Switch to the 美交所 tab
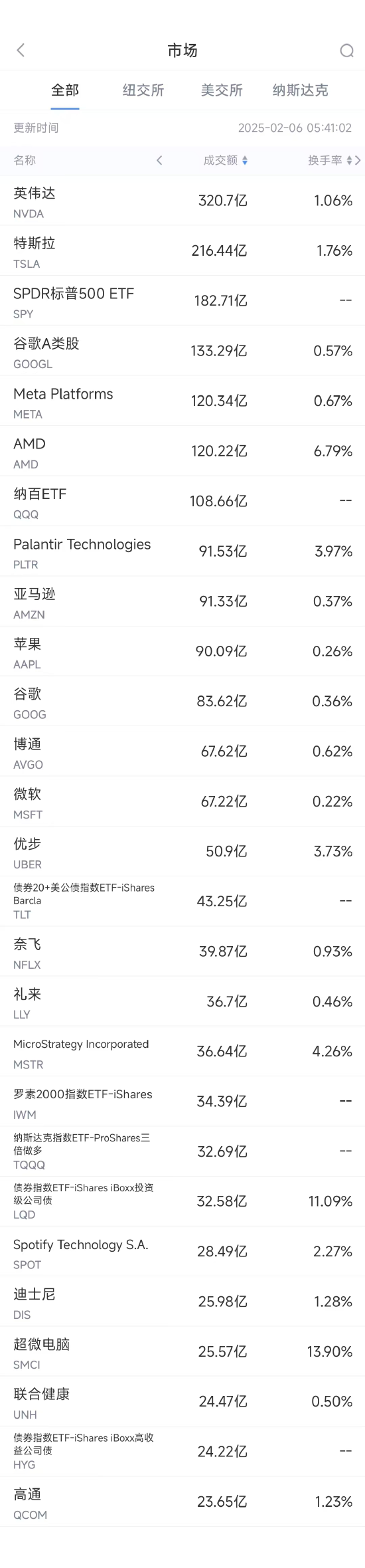Viewport: 365px width, 1568px height. 222,90
